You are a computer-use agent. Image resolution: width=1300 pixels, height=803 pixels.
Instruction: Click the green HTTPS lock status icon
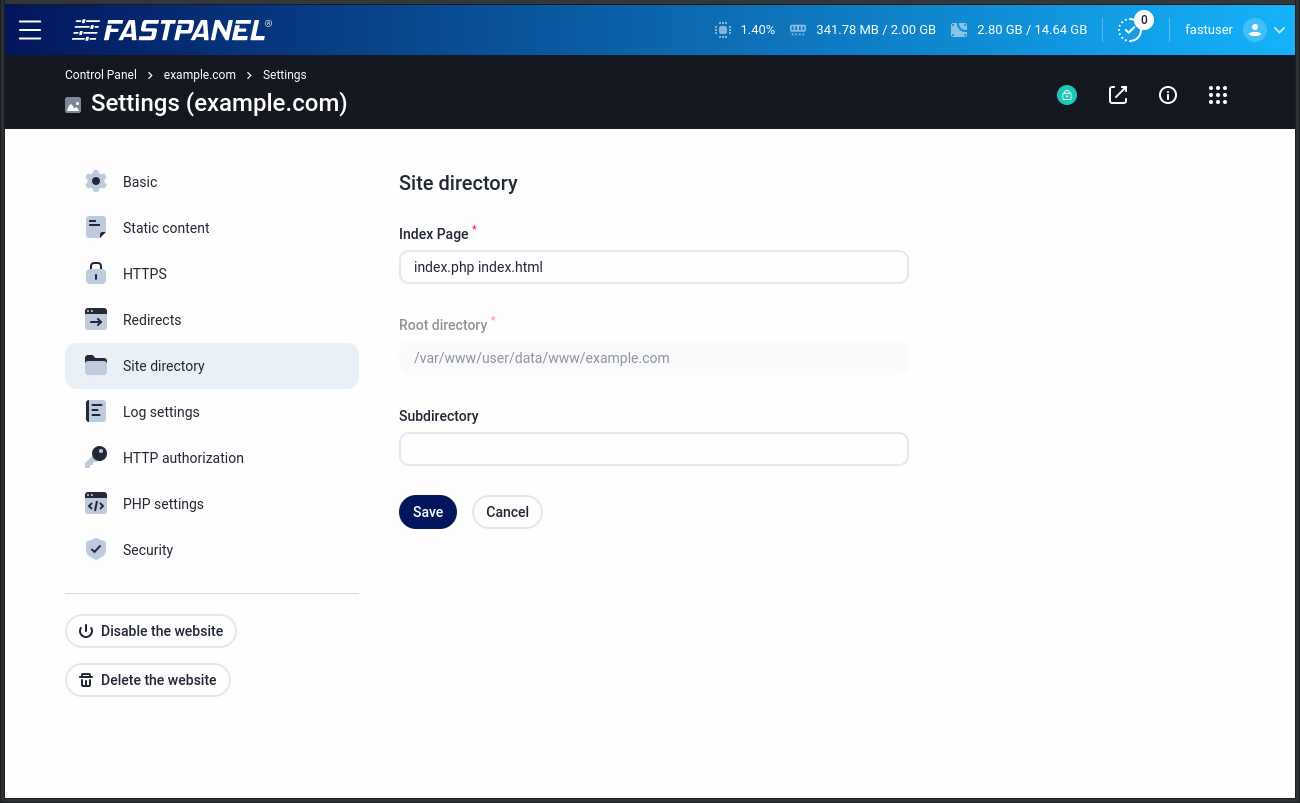[1067, 96]
